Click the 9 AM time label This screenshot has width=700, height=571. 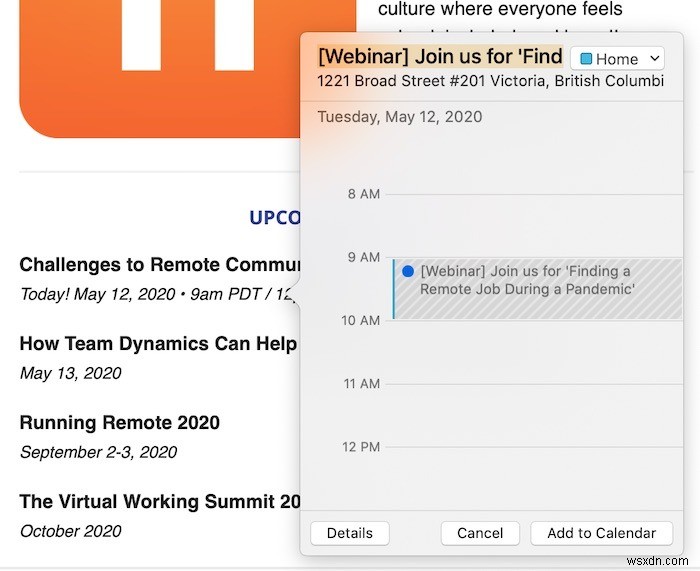click(364, 258)
